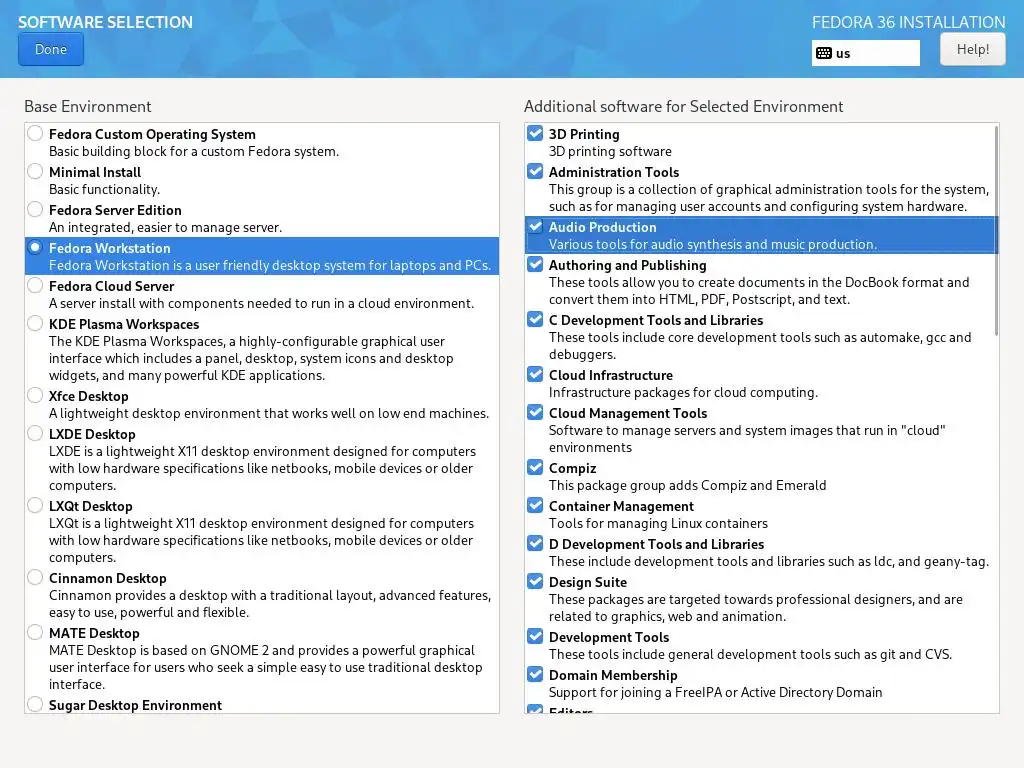Open the Help! button

pos(972,50)
